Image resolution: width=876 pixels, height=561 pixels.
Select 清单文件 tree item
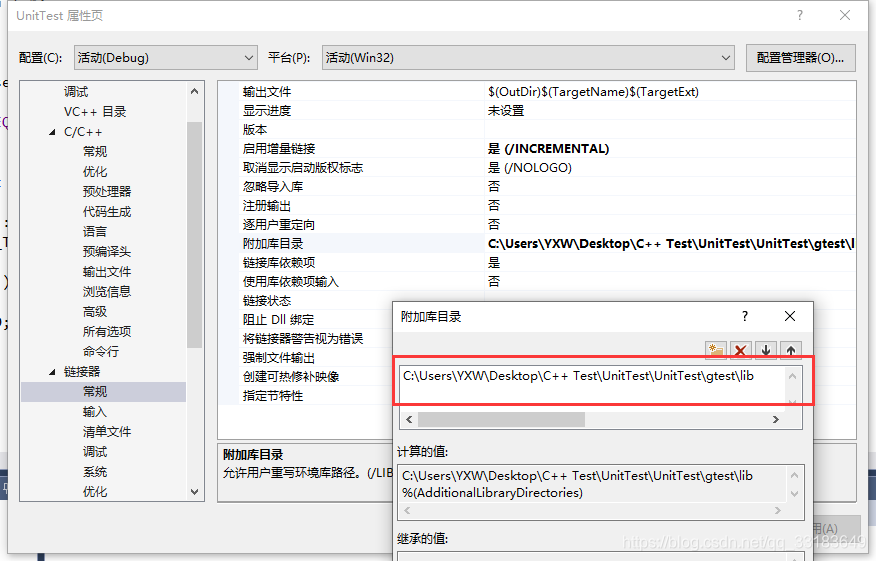click(x=107, y=432)
